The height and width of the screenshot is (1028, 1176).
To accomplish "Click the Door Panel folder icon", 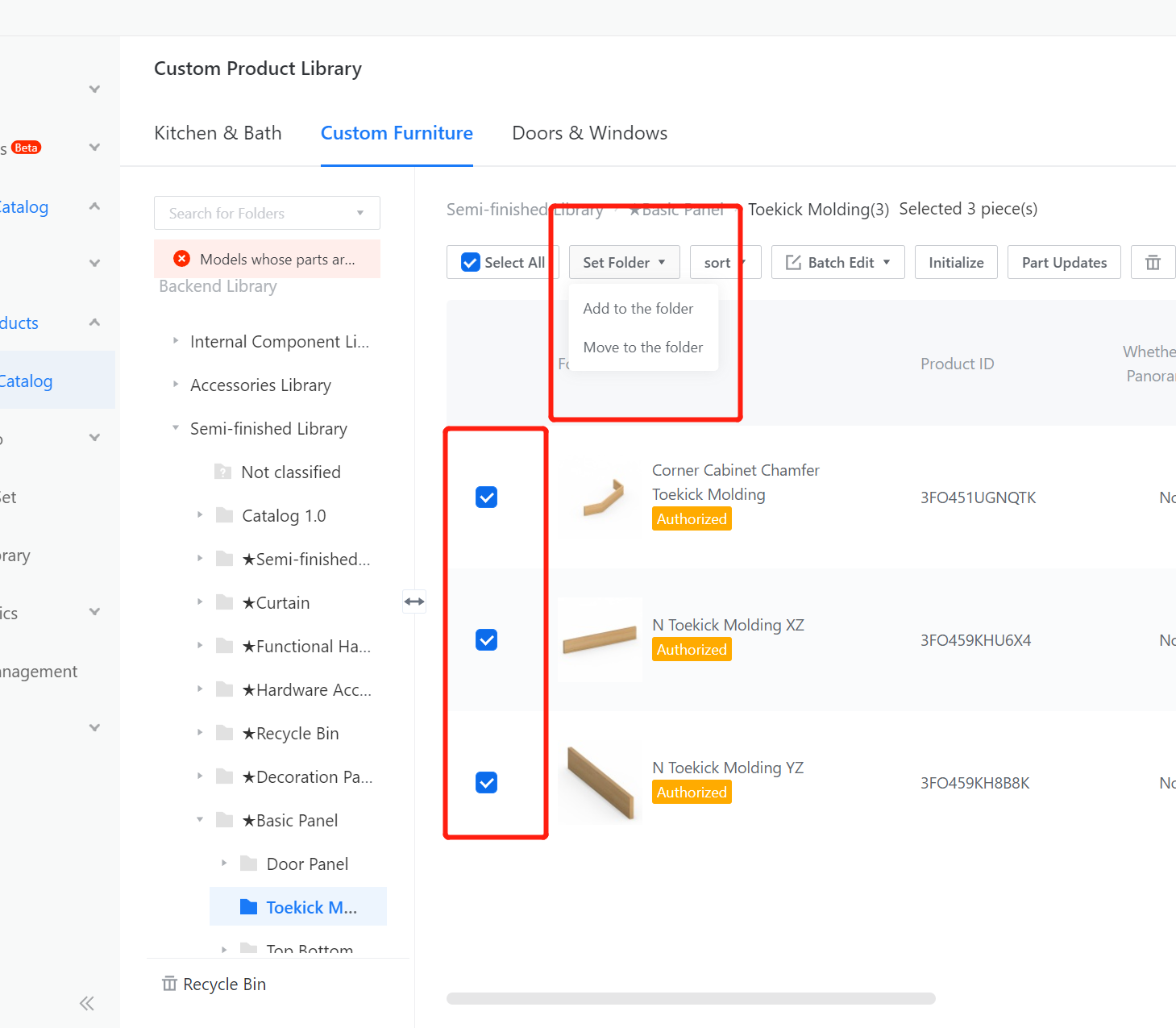I will click(x=249, y=864).
